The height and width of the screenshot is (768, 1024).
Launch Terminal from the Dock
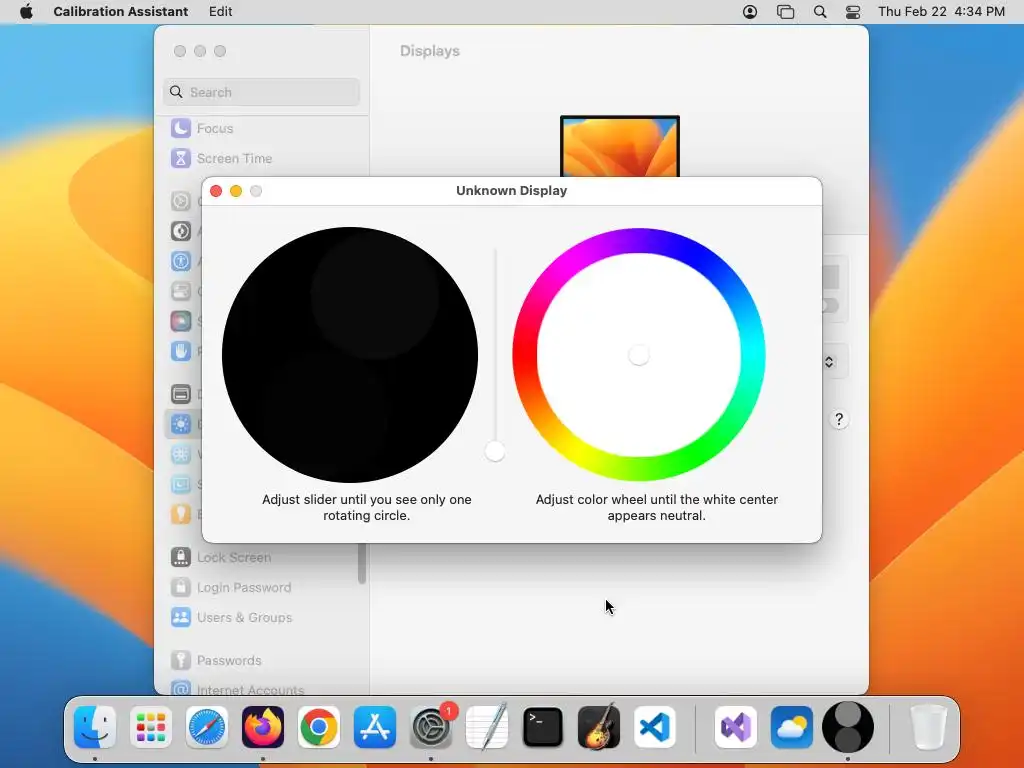click(543, 727)
